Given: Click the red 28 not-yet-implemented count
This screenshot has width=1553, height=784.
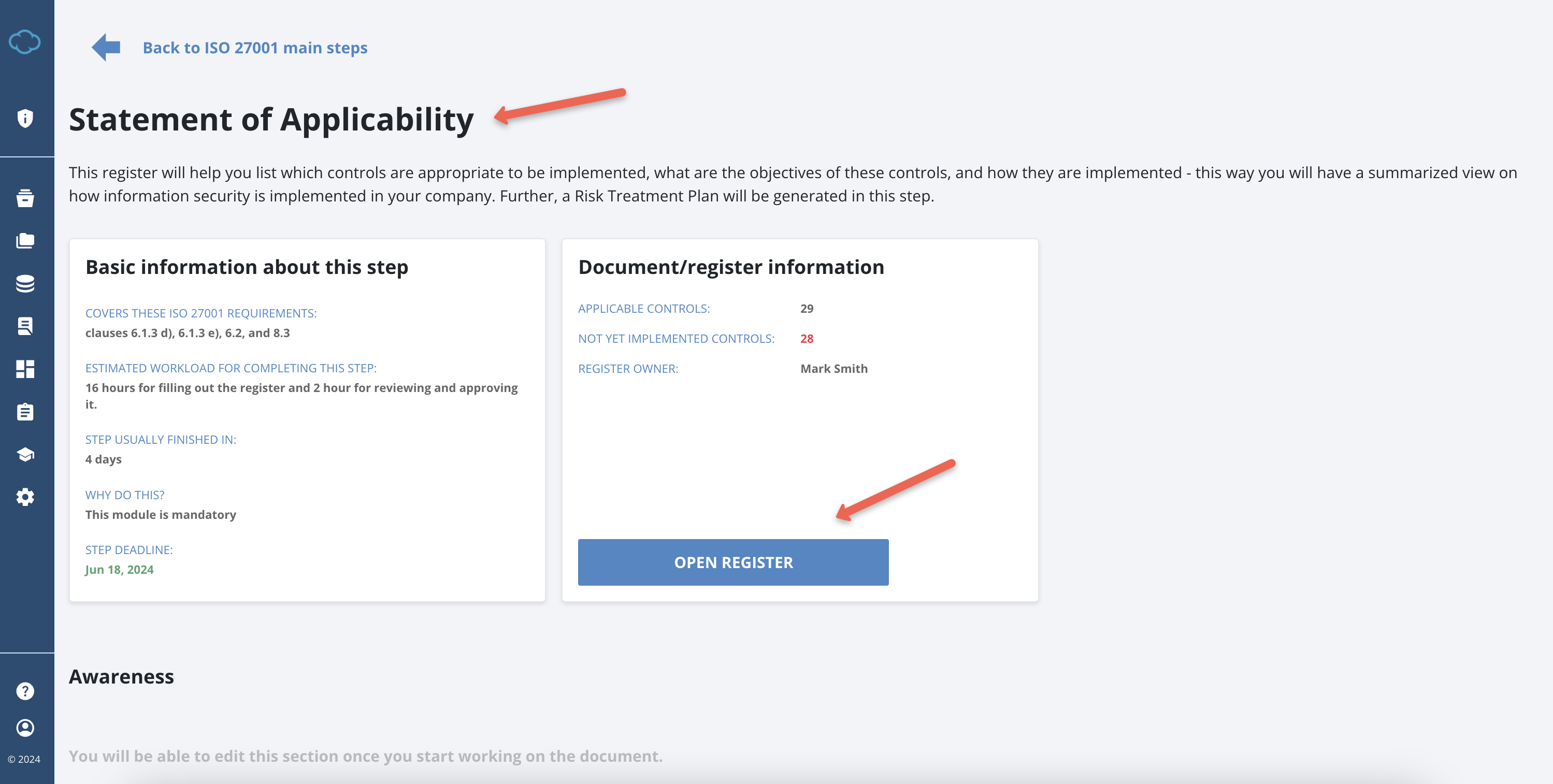Looking at the screenshot, I should pyautogui.click(x=807, y=339).
